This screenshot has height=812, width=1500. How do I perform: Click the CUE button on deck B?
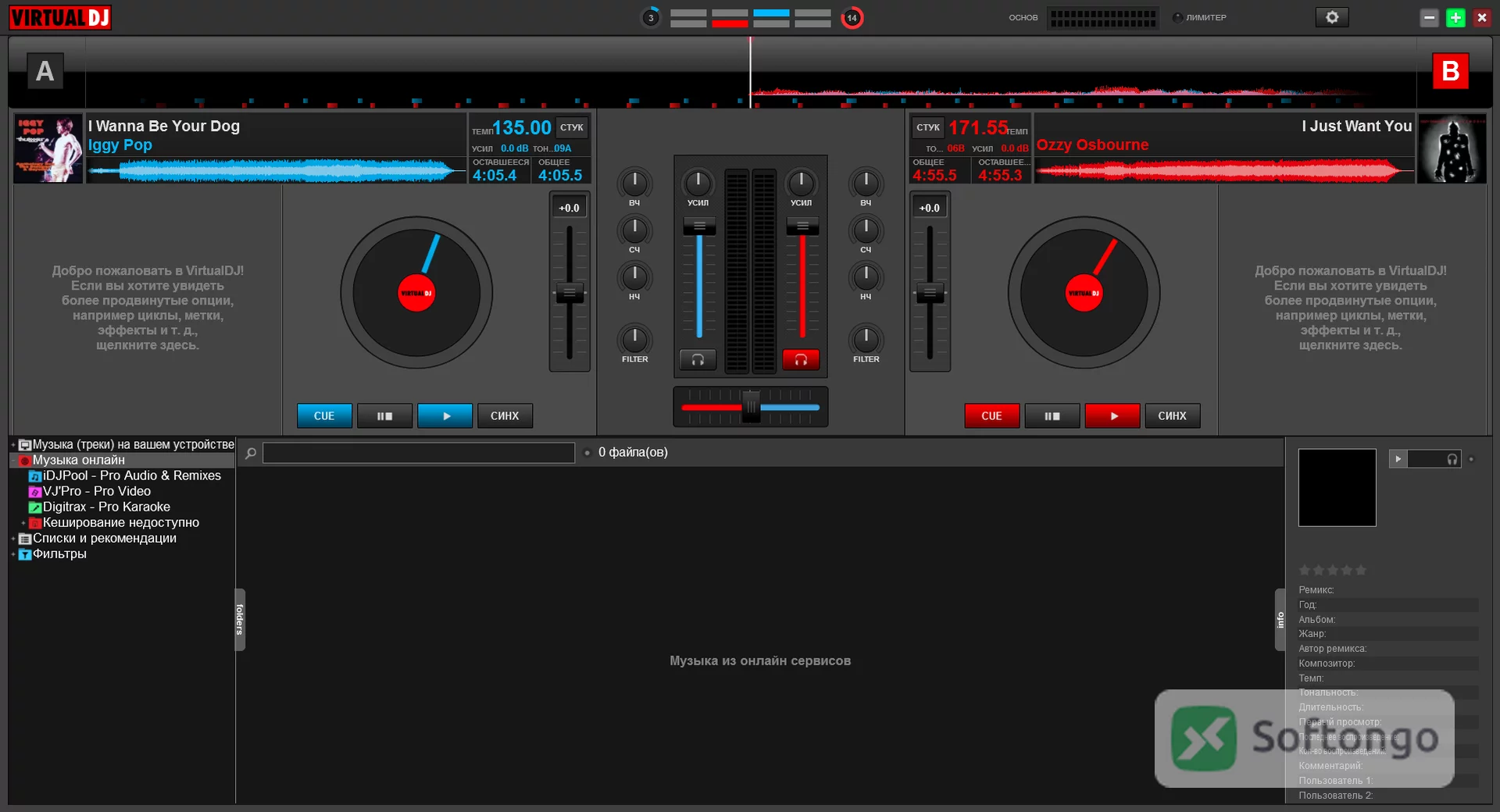pos(991,416)
